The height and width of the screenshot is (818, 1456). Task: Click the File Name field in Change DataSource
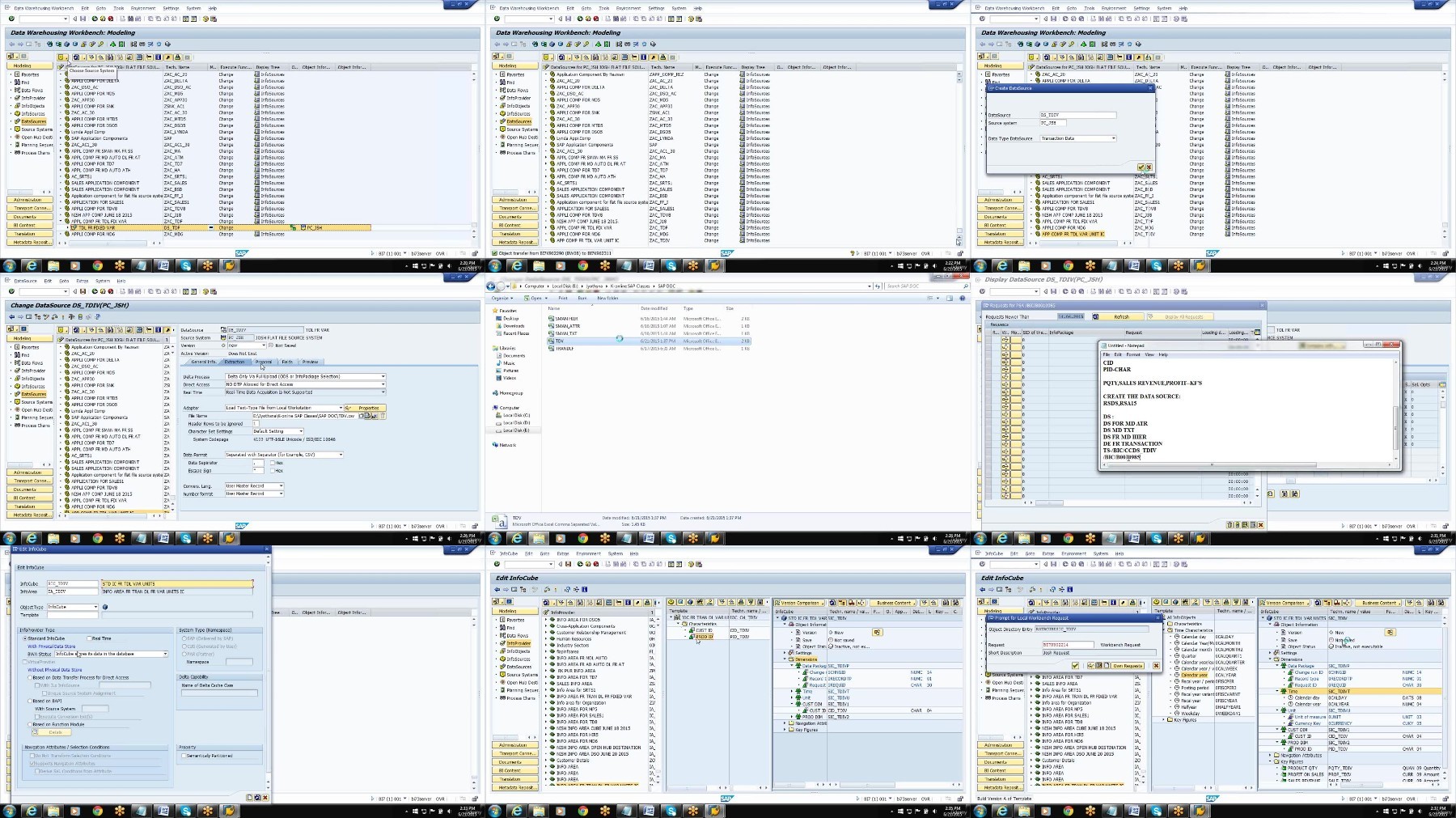[305, 416]
